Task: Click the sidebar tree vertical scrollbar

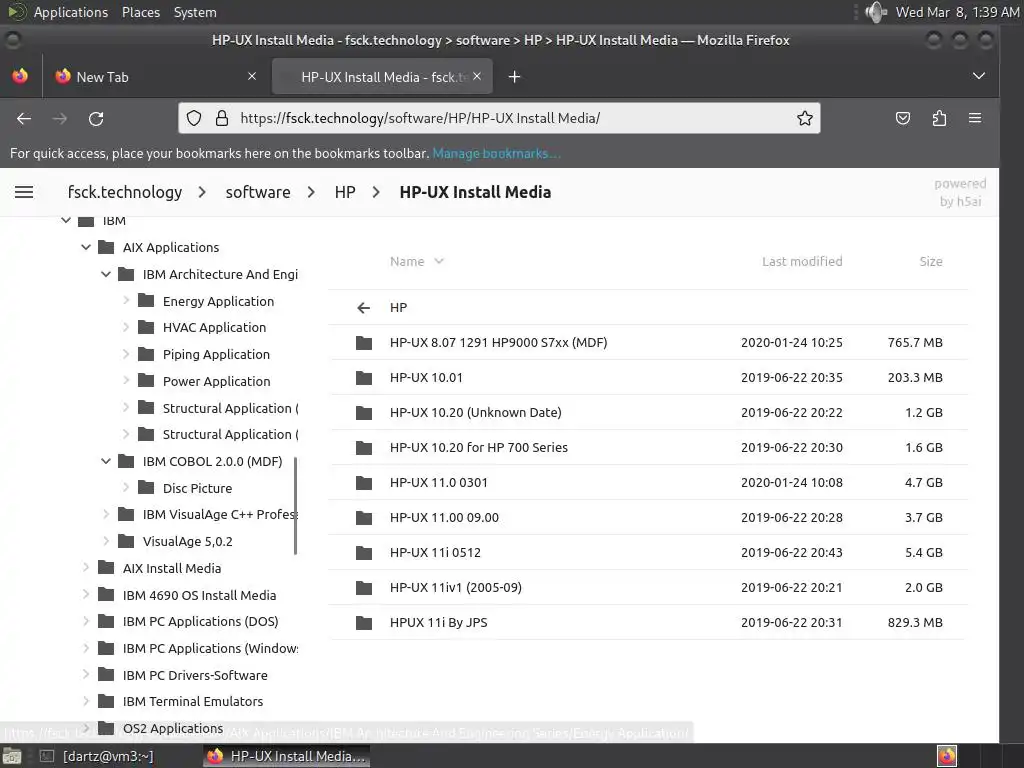Action: tap(295, 505)
